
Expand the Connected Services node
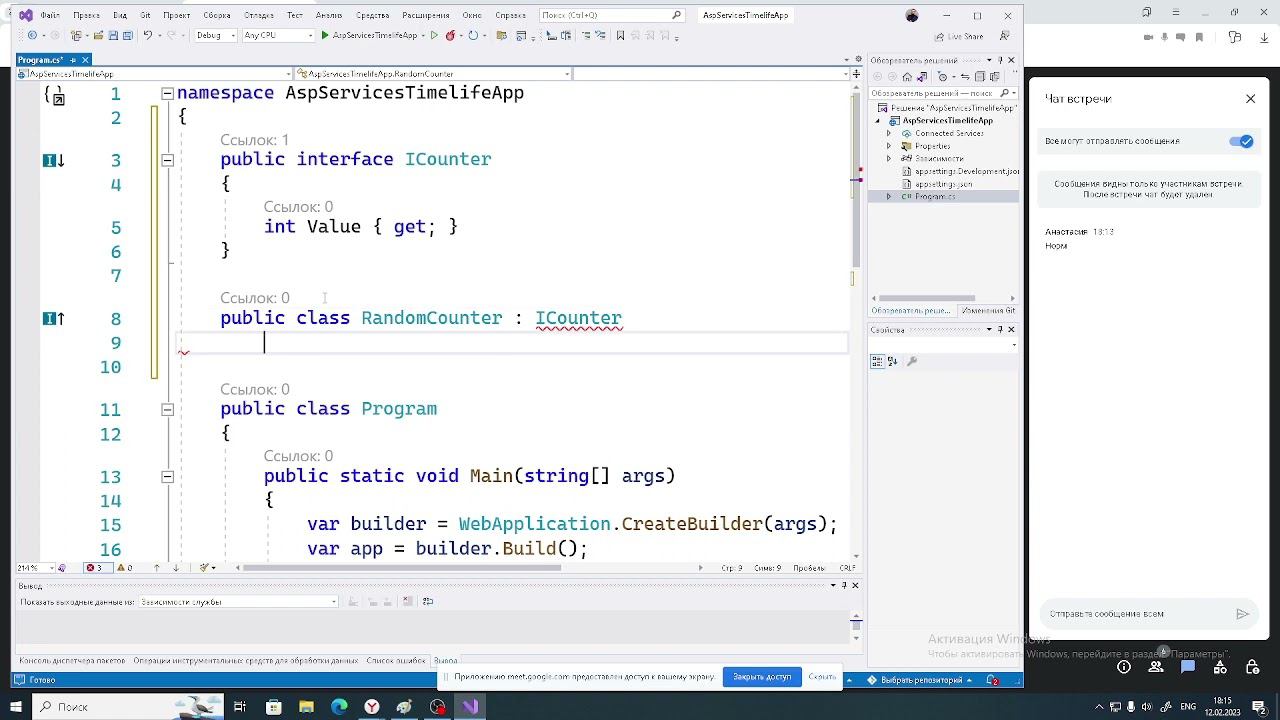[889, 133]
